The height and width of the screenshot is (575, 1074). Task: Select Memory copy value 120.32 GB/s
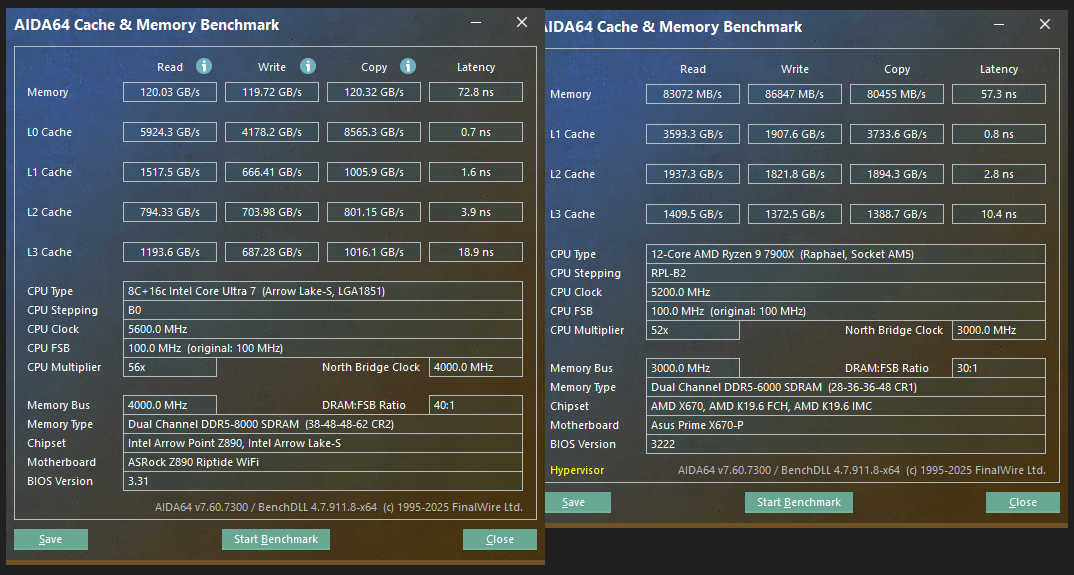point(374,92)
